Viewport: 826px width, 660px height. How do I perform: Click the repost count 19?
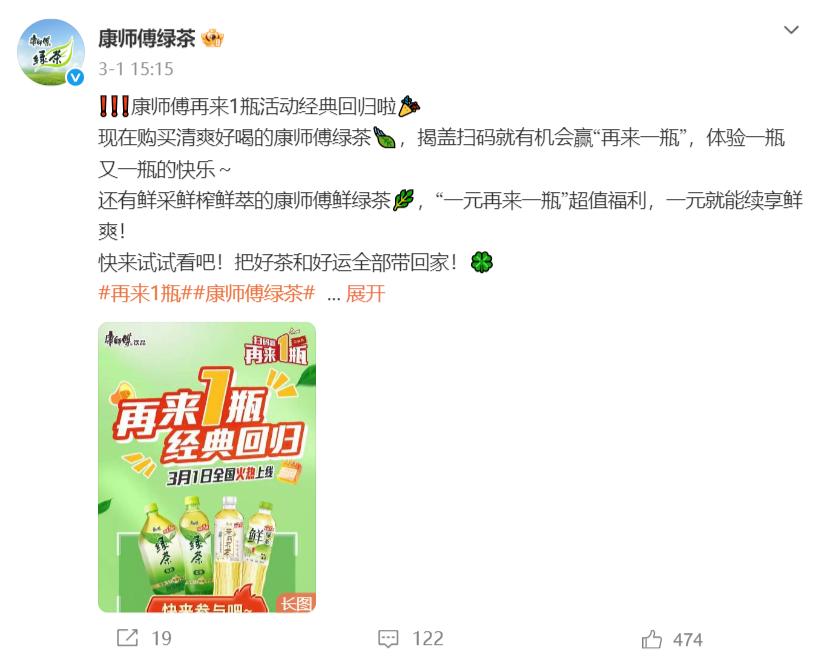point(162,638)
